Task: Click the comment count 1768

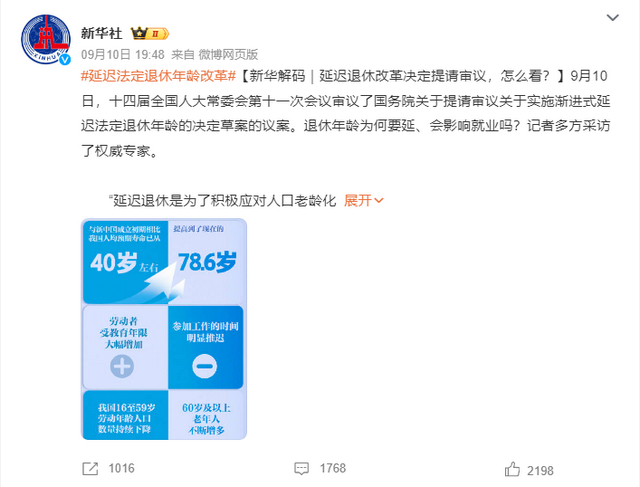Action: point(333,468)
